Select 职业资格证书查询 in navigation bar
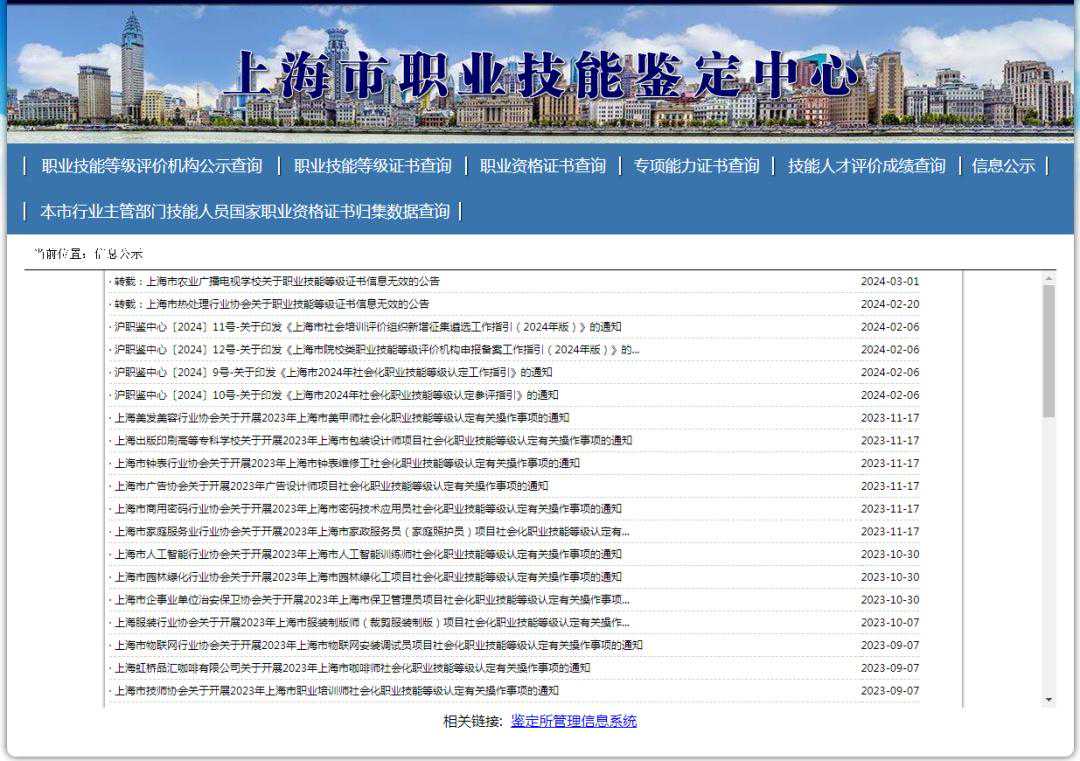1080x761 pixels. click(x=542, y=166)
